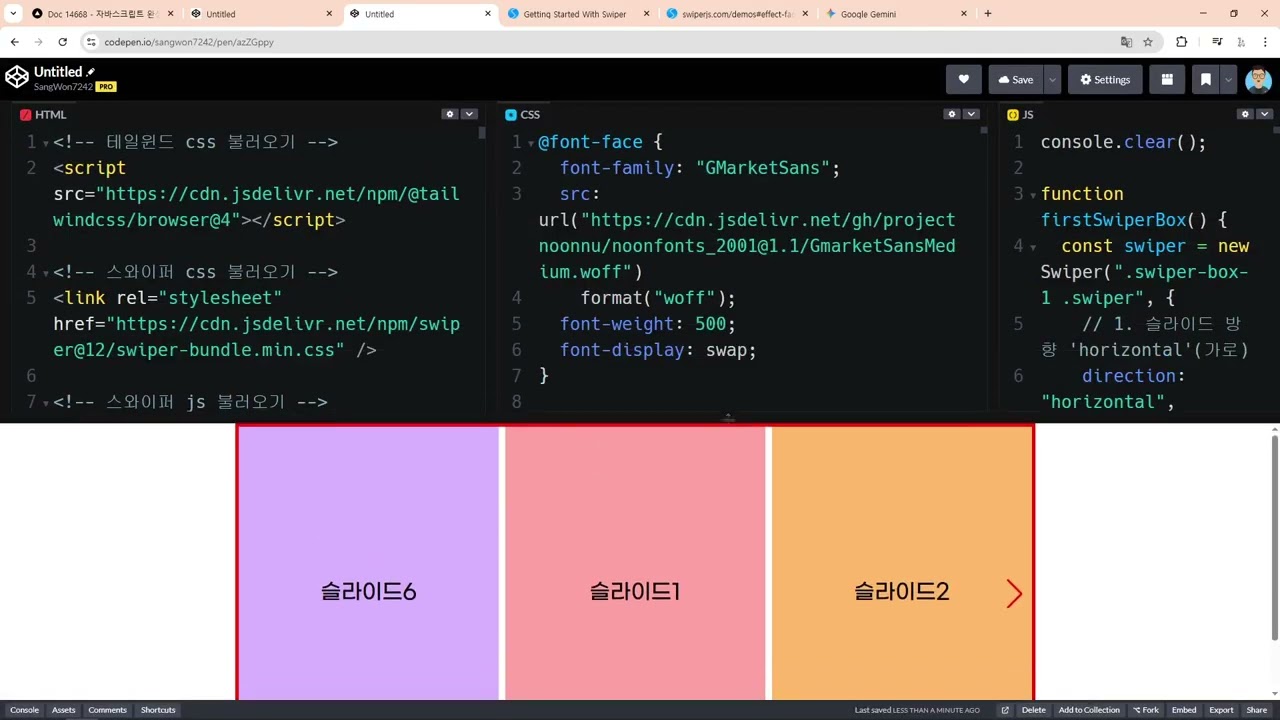Viewport: 1280px width, 720px height.
Task: Fold JS function at line 3
Action: click(1032, 195)
